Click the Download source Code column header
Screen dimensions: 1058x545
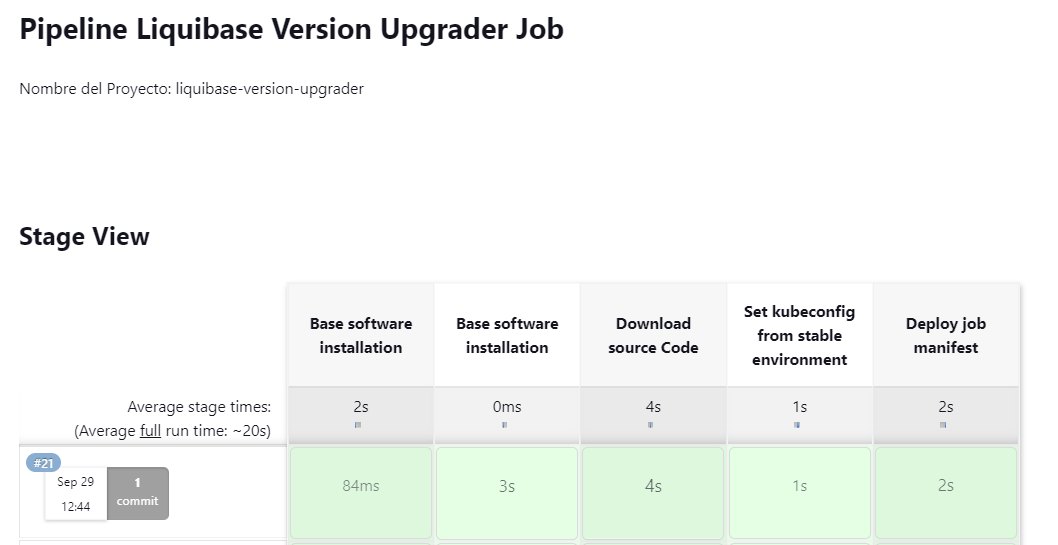(x=653, y=336)
